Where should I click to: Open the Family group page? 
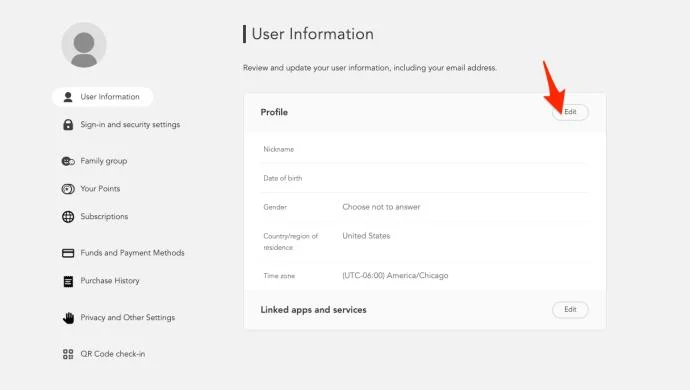pos(103,161)
